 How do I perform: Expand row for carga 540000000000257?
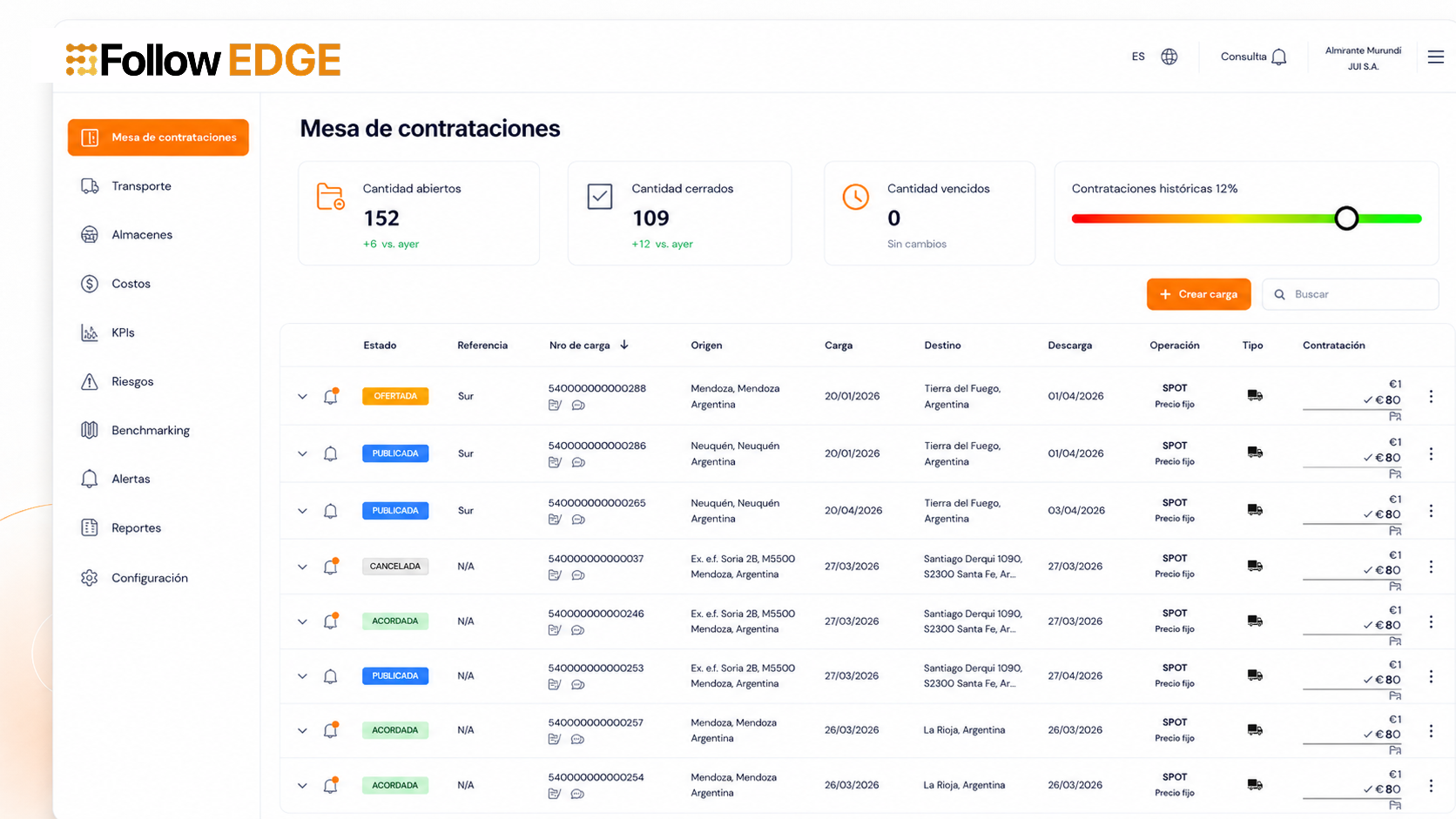click(302, 731)
